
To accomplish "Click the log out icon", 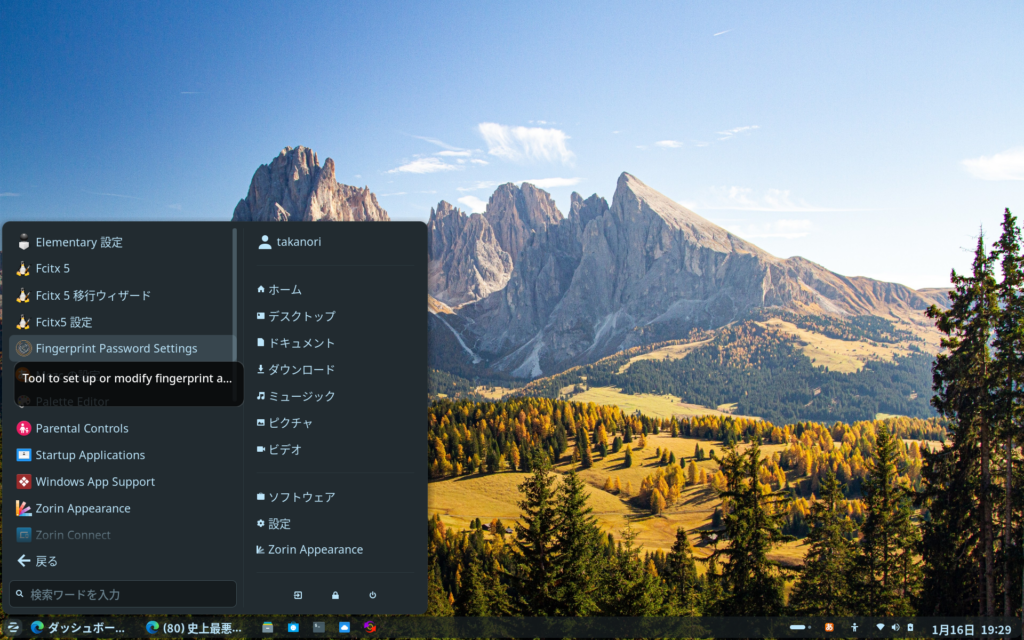I will (297, 595).
